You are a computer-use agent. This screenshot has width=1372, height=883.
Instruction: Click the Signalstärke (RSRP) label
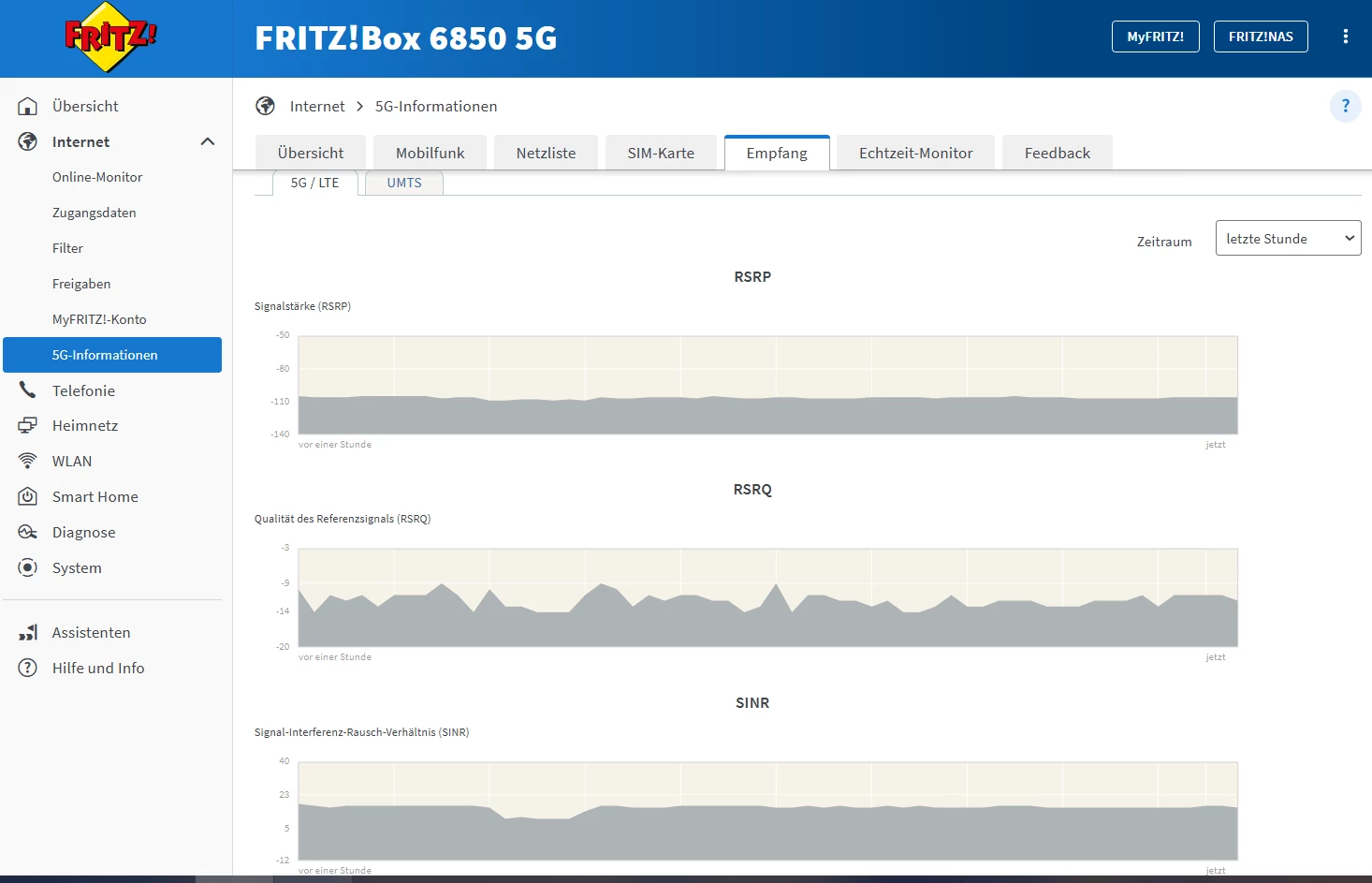pos(302,306)
